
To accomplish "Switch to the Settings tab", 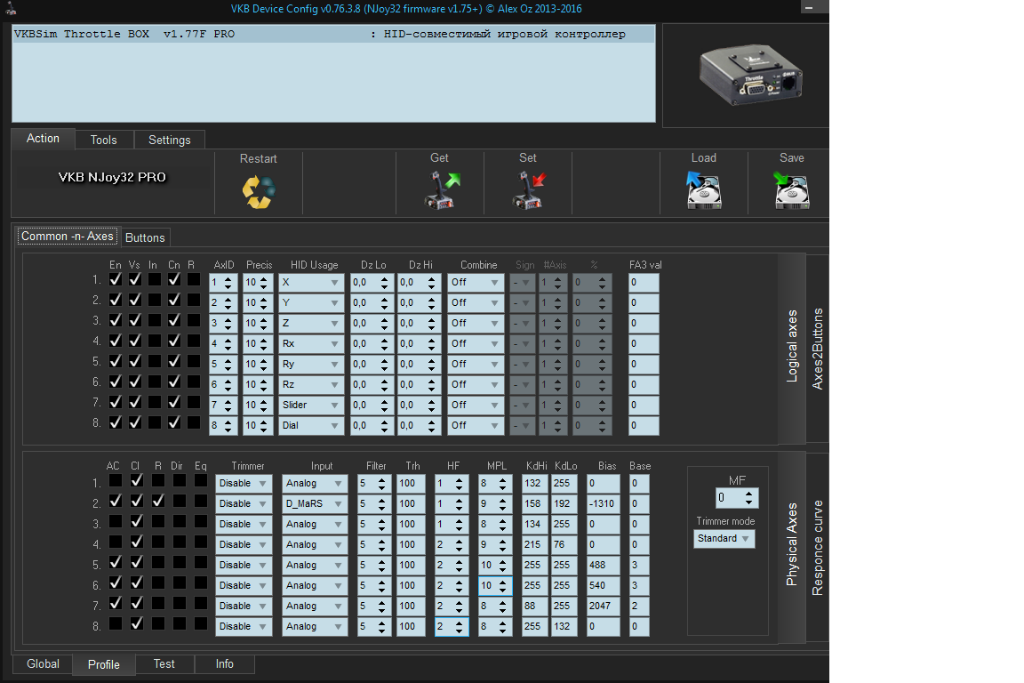I will (x=169, y=140).
